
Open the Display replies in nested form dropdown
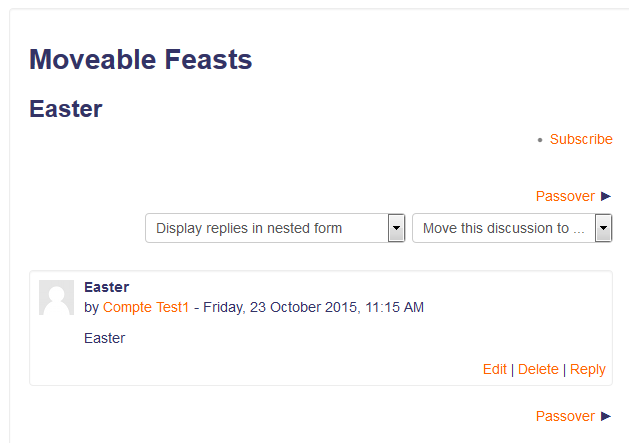tap(275, 228)
